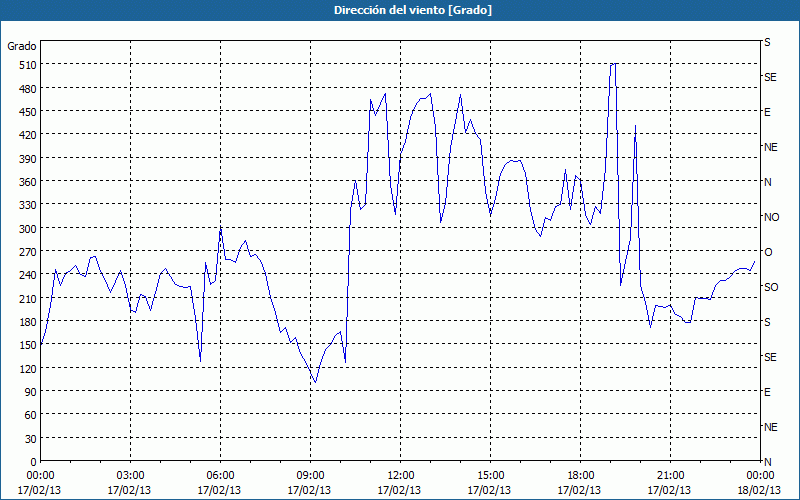Click the "S" compass label at the 180 gridline
800x500 pixels.
[767, 322]
